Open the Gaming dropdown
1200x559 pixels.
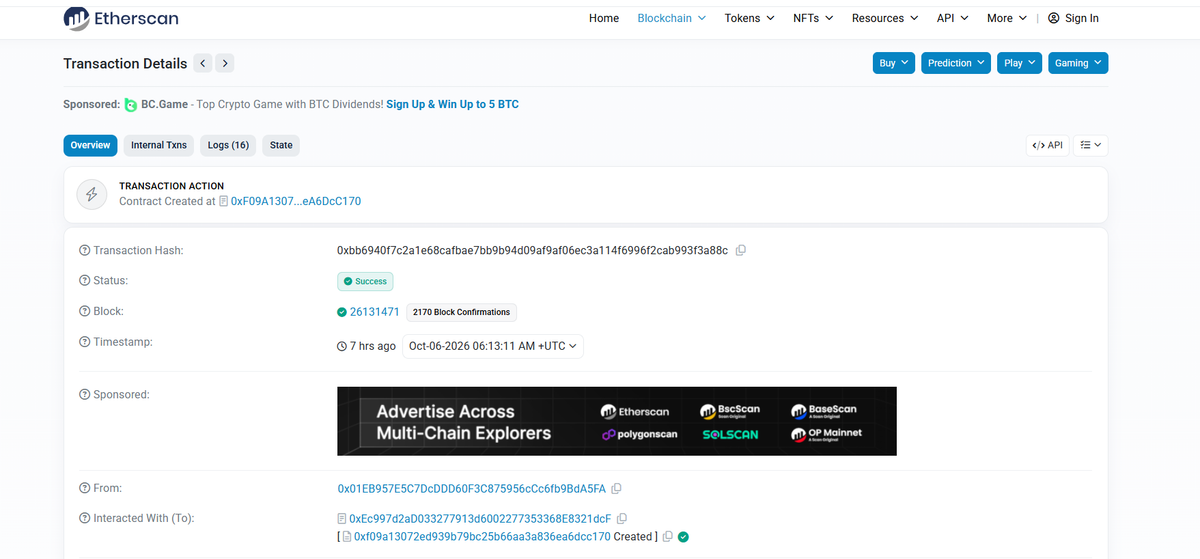coord(1078,63)
